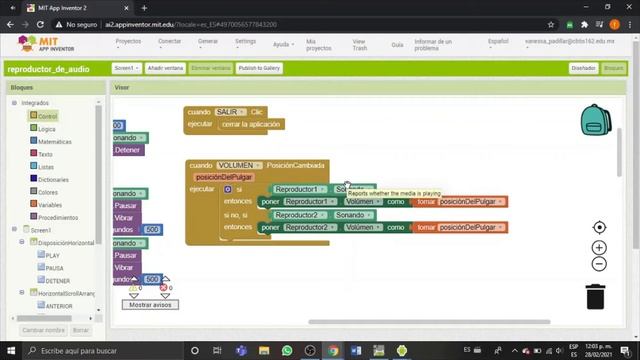Select the Colores blocks category
This screenshot has width=640, height=360.
tap(44, 192)
